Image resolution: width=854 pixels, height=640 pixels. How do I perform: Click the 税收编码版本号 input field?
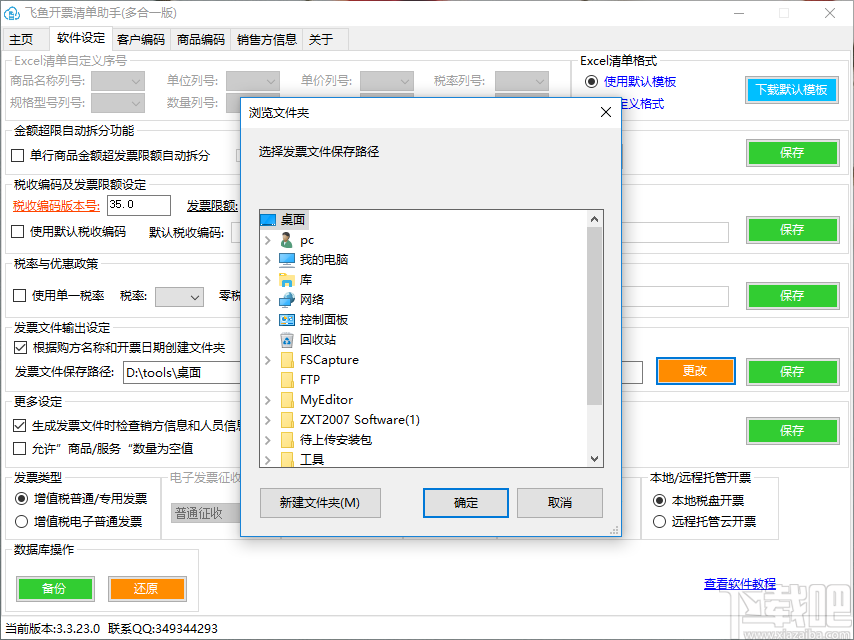[138, 205]
